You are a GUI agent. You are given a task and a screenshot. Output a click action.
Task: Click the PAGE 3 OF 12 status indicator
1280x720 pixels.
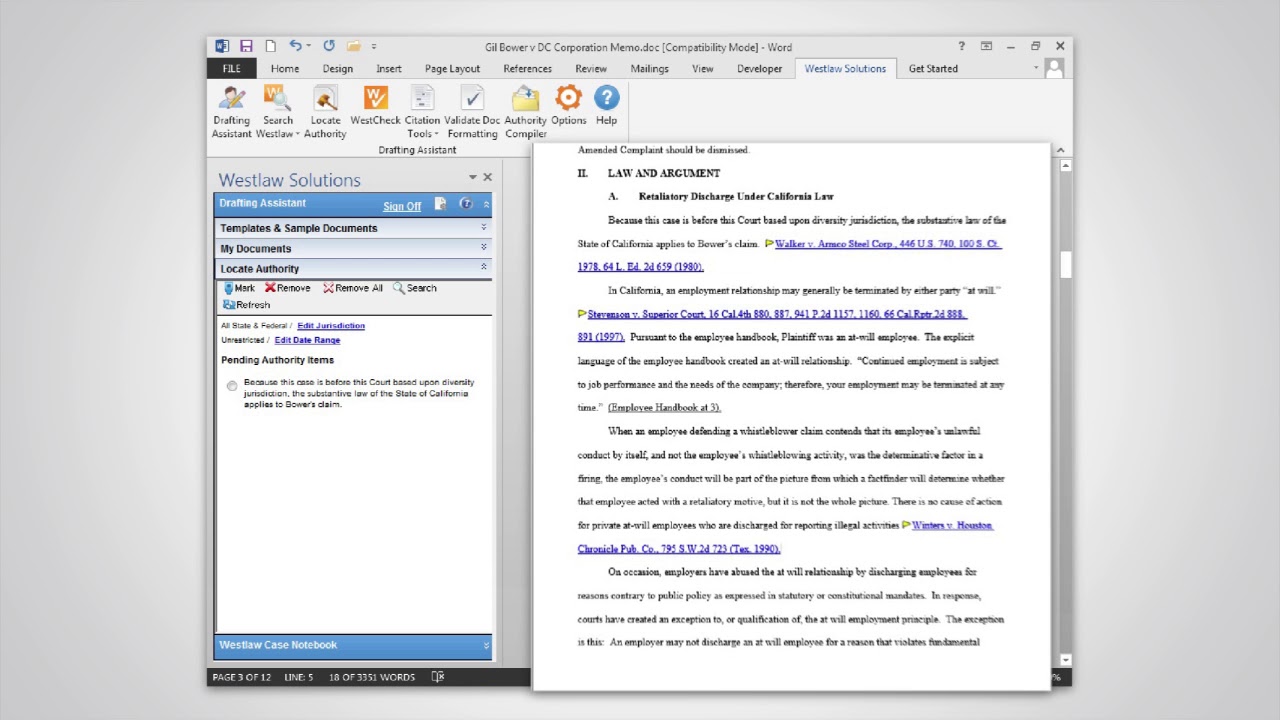241,677
